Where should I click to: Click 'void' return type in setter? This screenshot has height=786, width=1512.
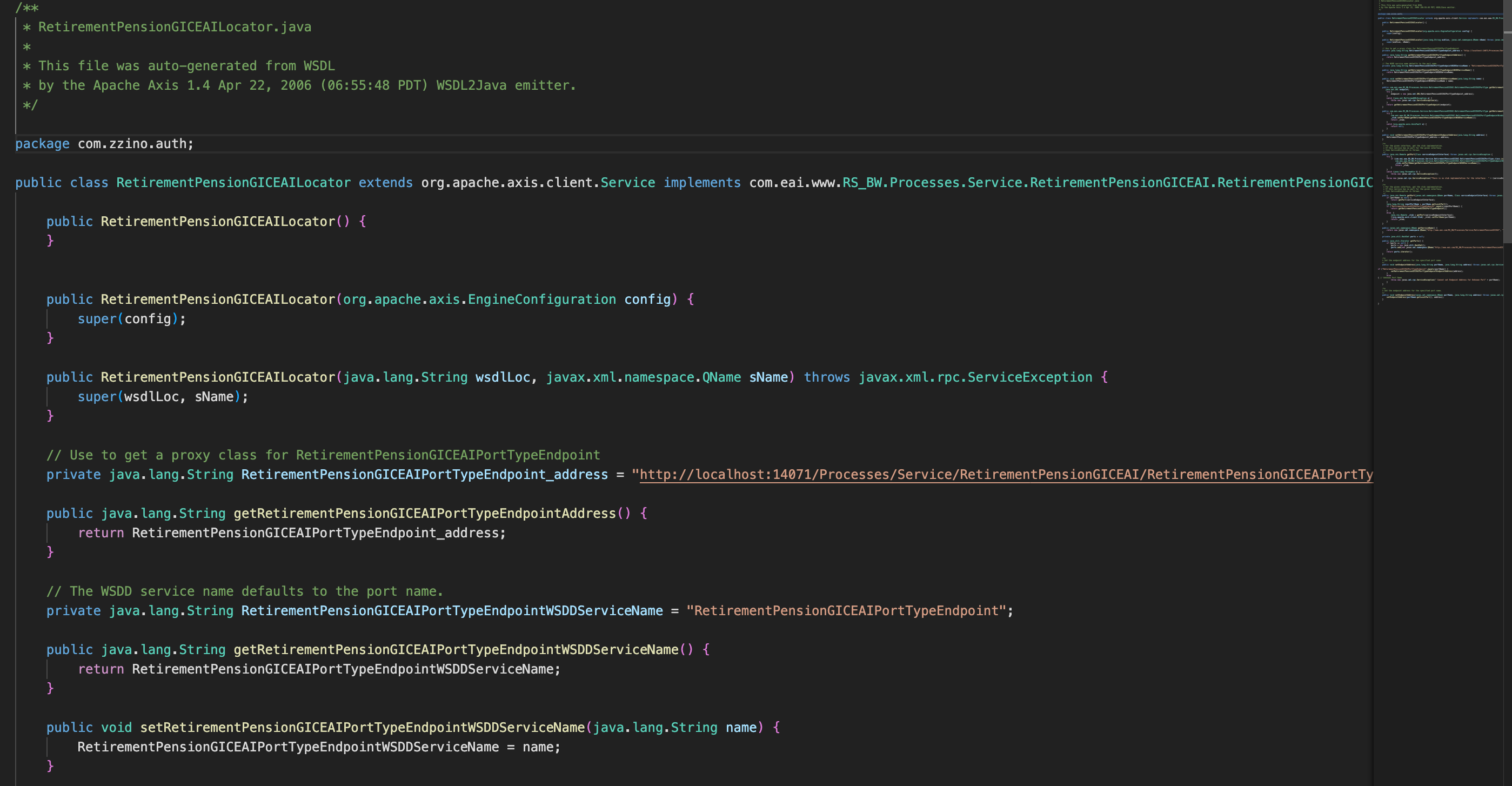pos(116,727)
